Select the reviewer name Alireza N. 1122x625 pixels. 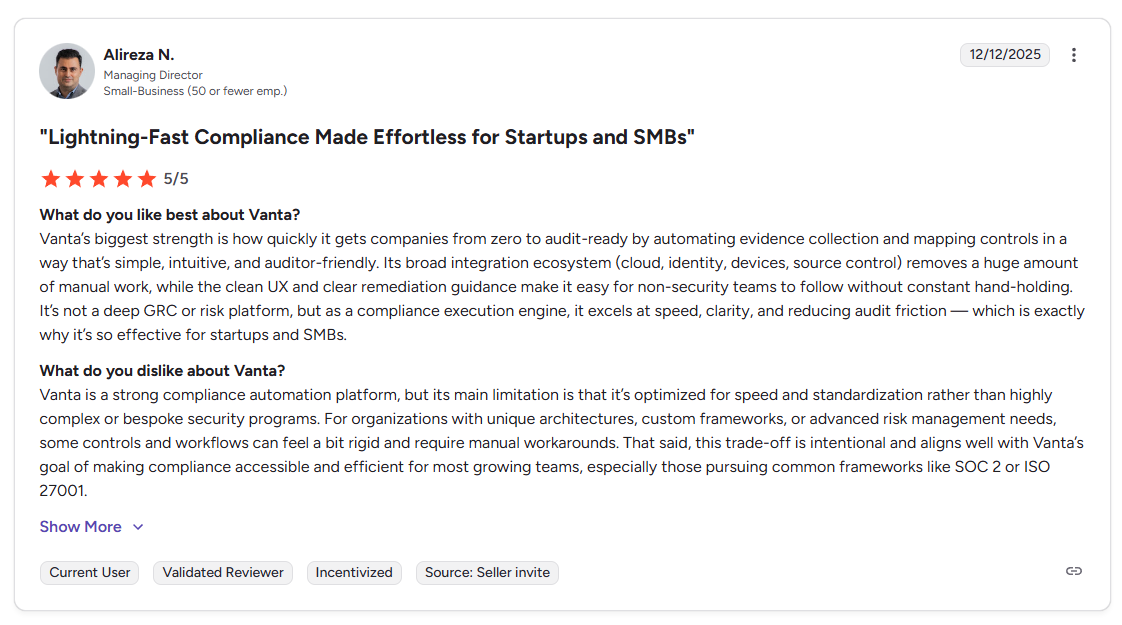[139, 54]
